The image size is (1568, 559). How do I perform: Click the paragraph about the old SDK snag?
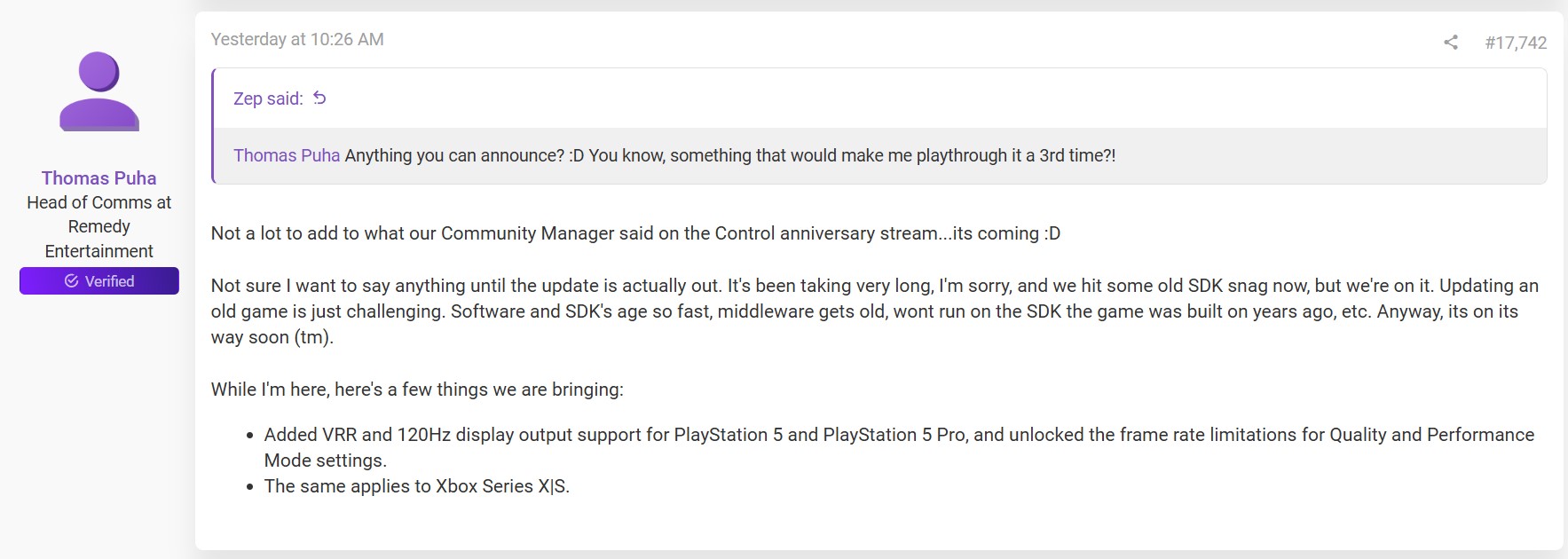[874, 311]
